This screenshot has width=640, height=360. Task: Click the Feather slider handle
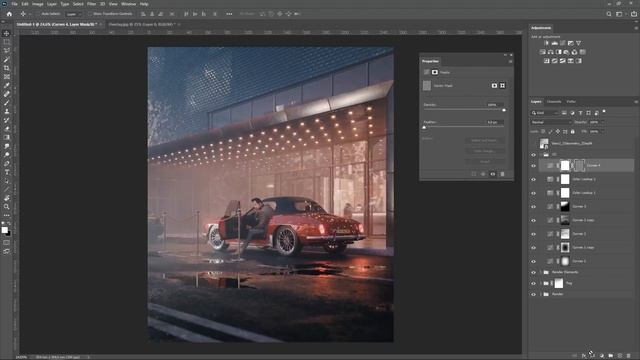click(424, 127)
